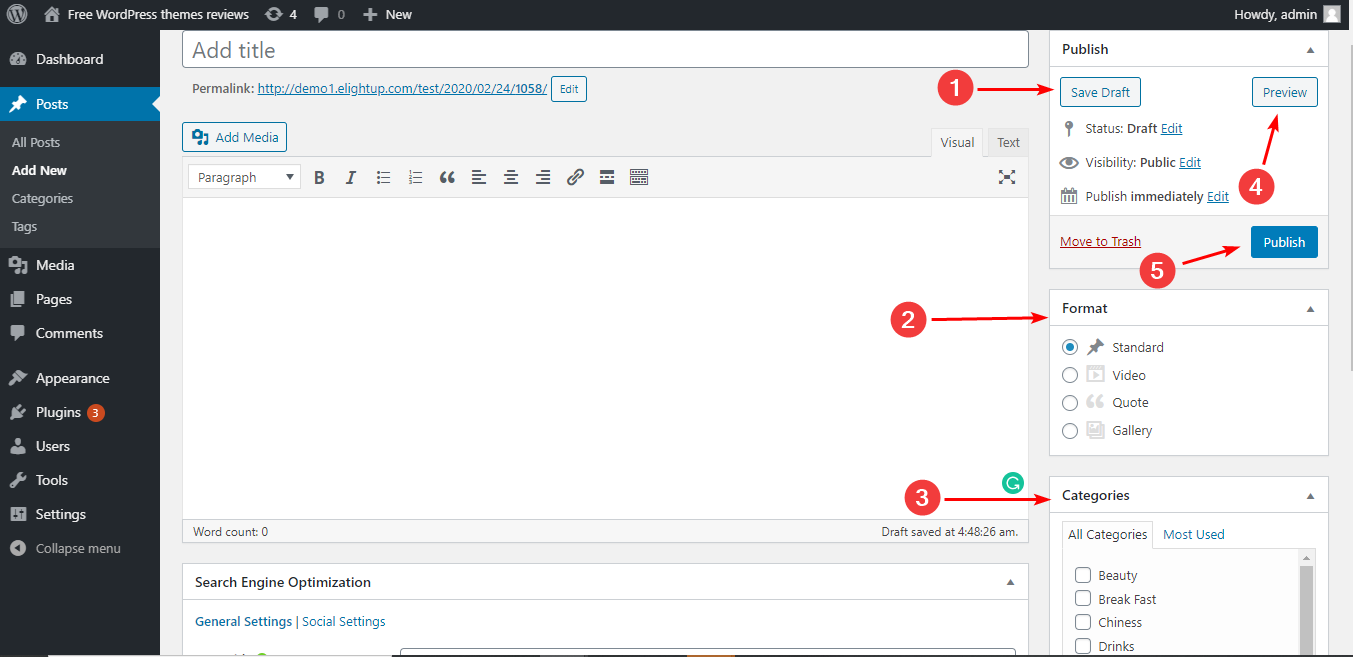This screenshot has width=1353, height=657.
Task: Show the Most Used categories tab
Action: pyautogui.click(x=1194, y=534)
